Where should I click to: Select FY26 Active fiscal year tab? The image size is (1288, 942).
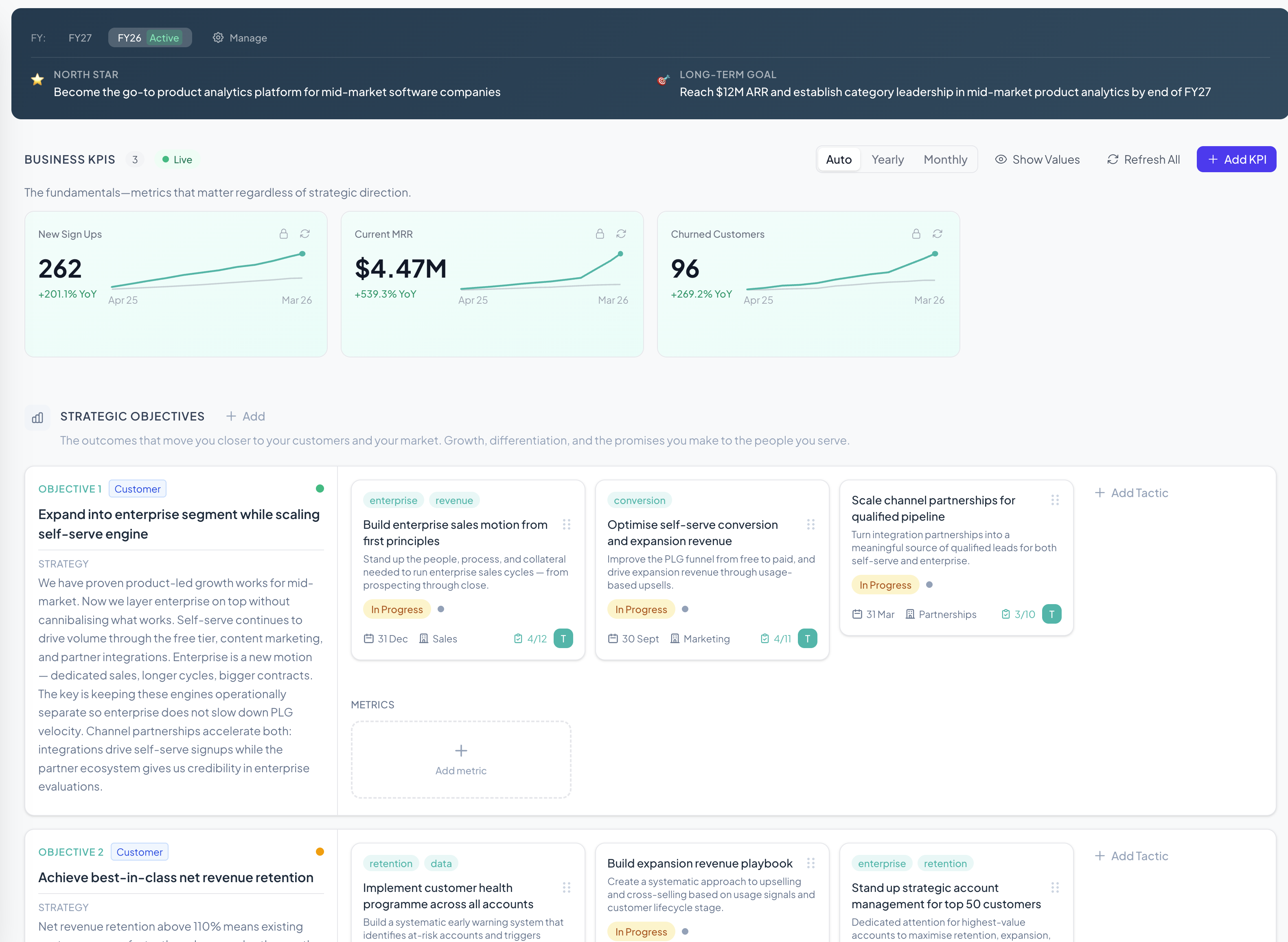coord(149,37)
